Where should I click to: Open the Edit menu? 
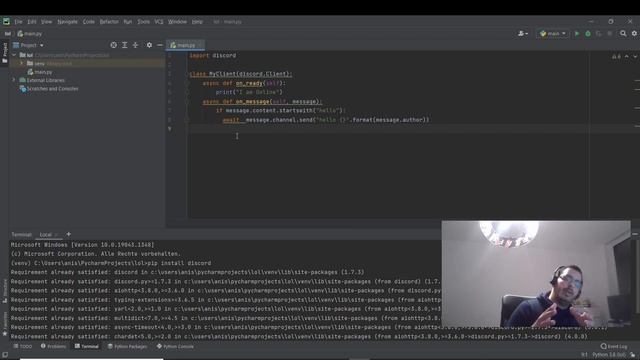32,21
